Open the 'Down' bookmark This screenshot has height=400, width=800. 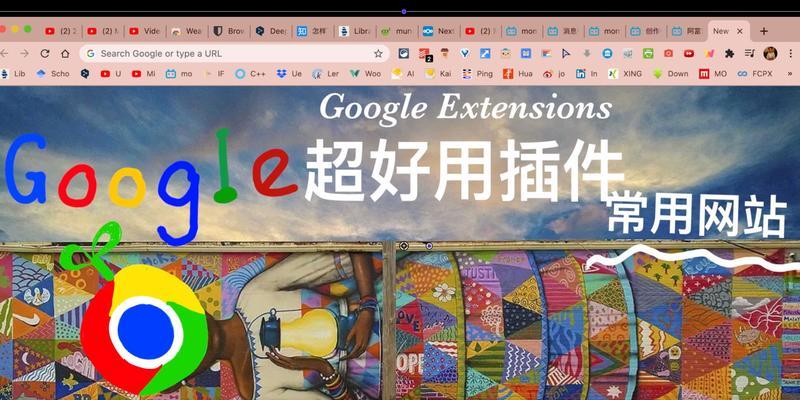(670, 74)
